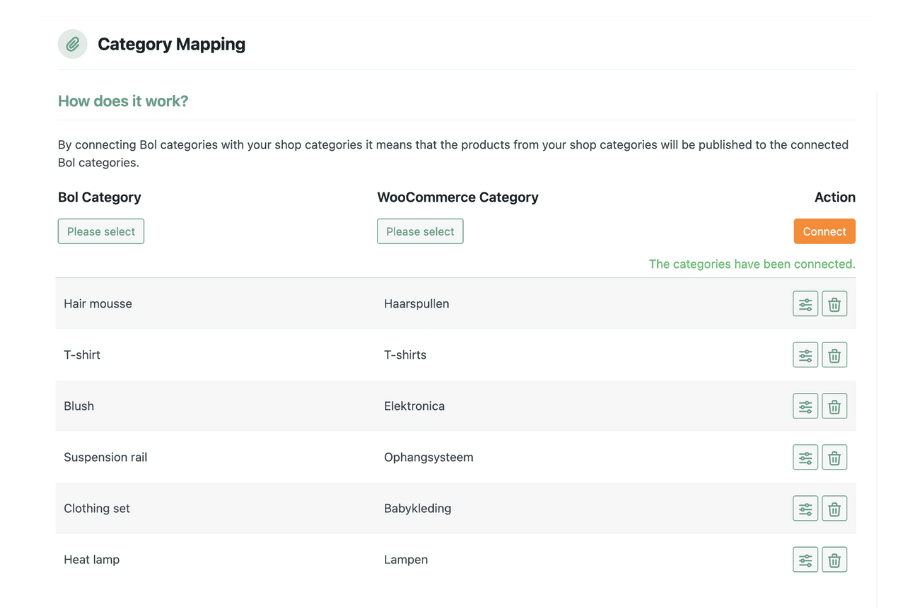The width and height of the screenshot is (912, 608).
Task: Open settings for Clothing set mapping
Action: point(805,508)
